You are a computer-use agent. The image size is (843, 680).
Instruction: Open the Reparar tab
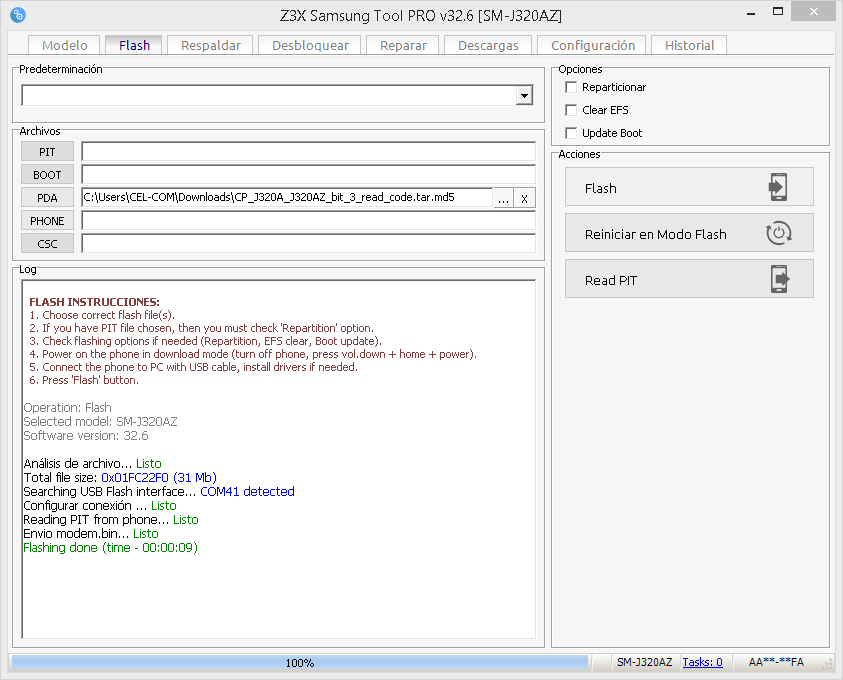coord(403,45)
